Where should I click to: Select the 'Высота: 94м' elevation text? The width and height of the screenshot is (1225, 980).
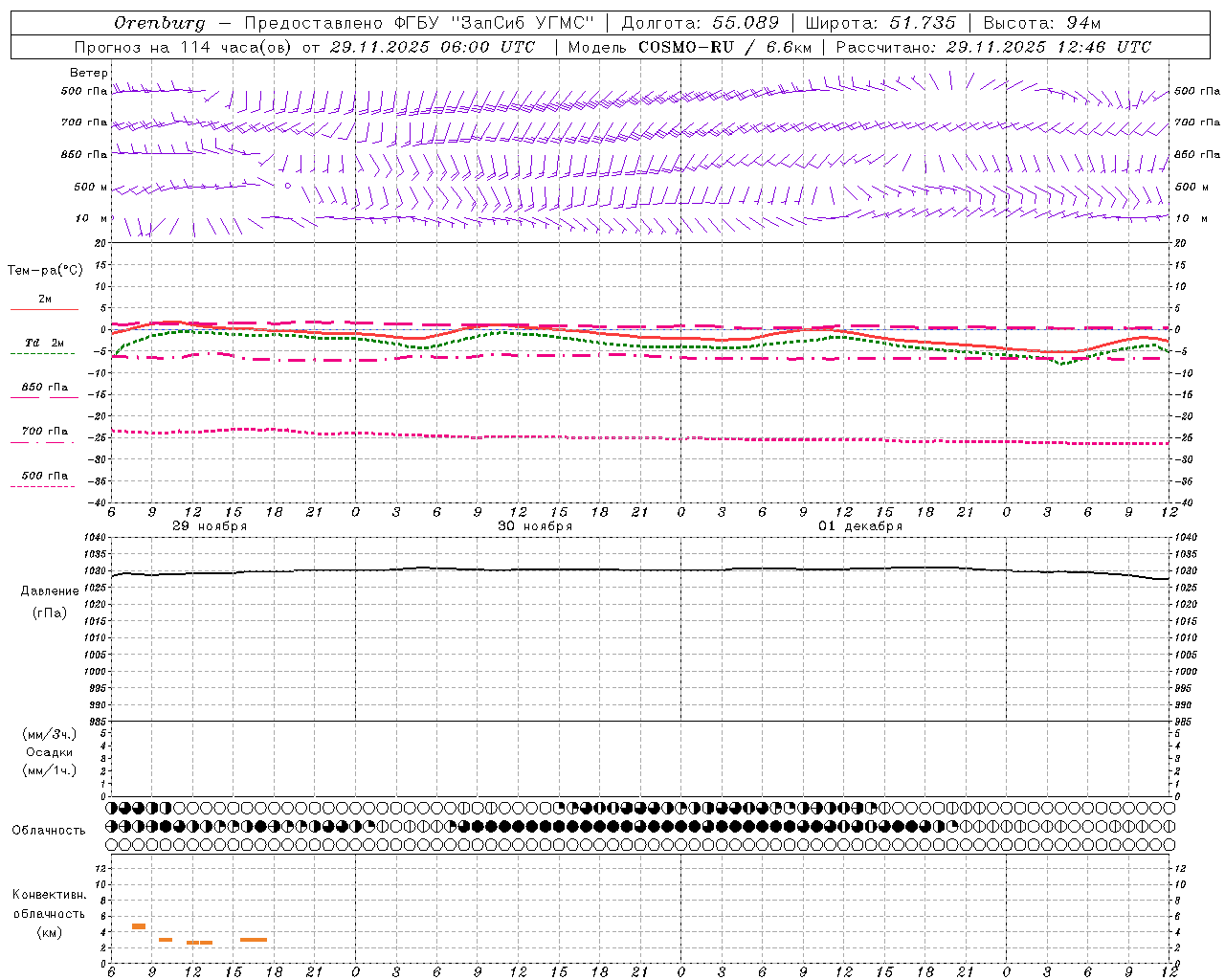[1042, 23]
